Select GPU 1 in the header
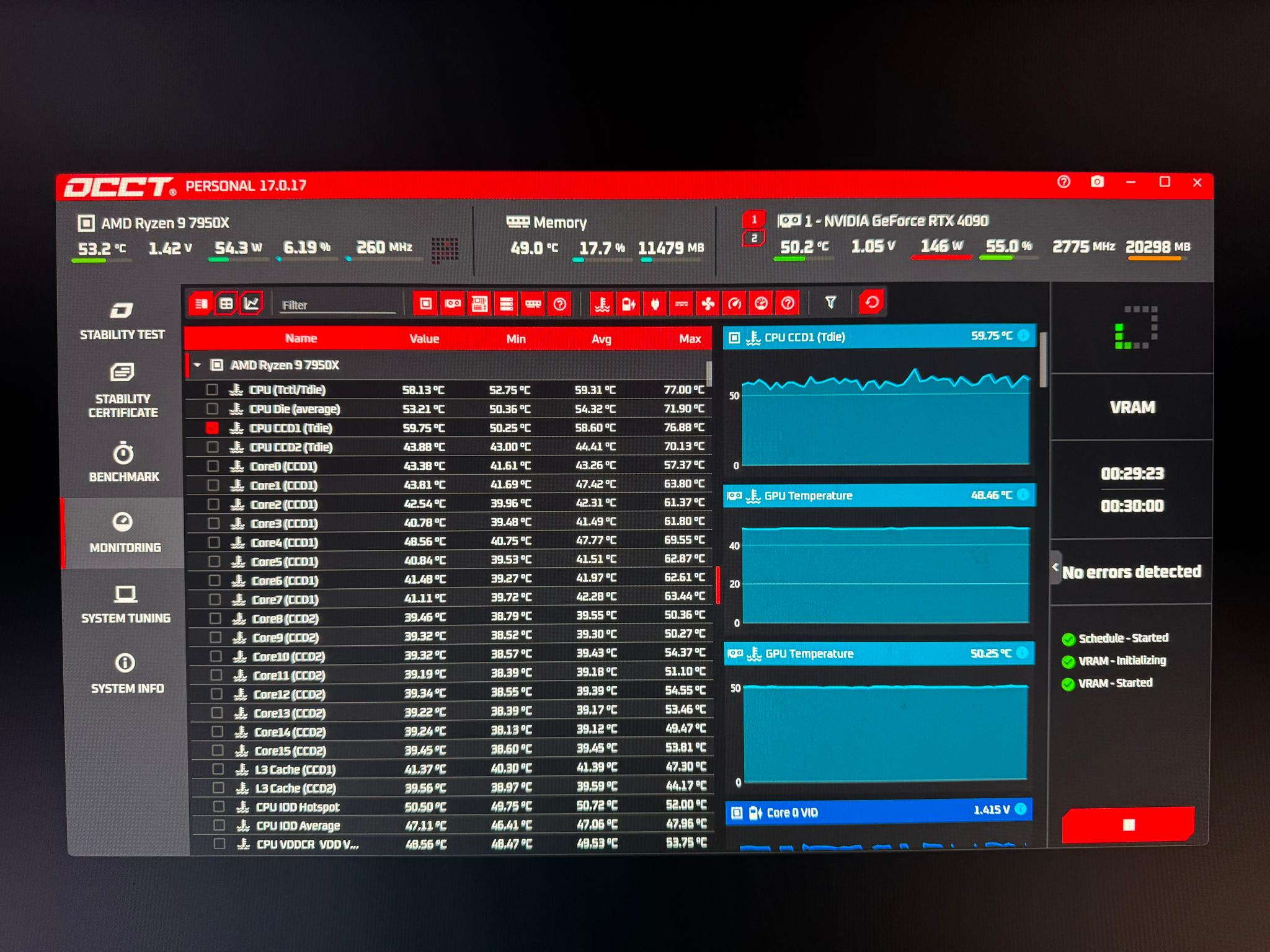The width and height of the screenshot is (1270, 952). click(x=754, y=219)
